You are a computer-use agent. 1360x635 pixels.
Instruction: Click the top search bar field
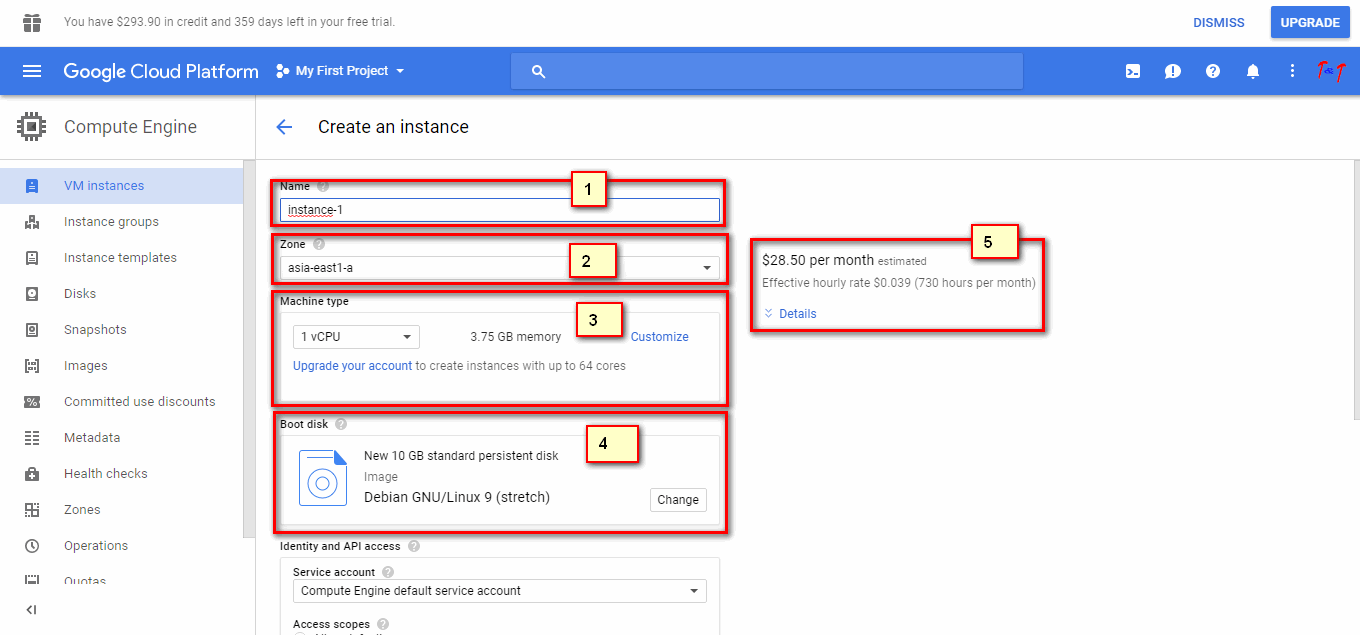point(767,71)
